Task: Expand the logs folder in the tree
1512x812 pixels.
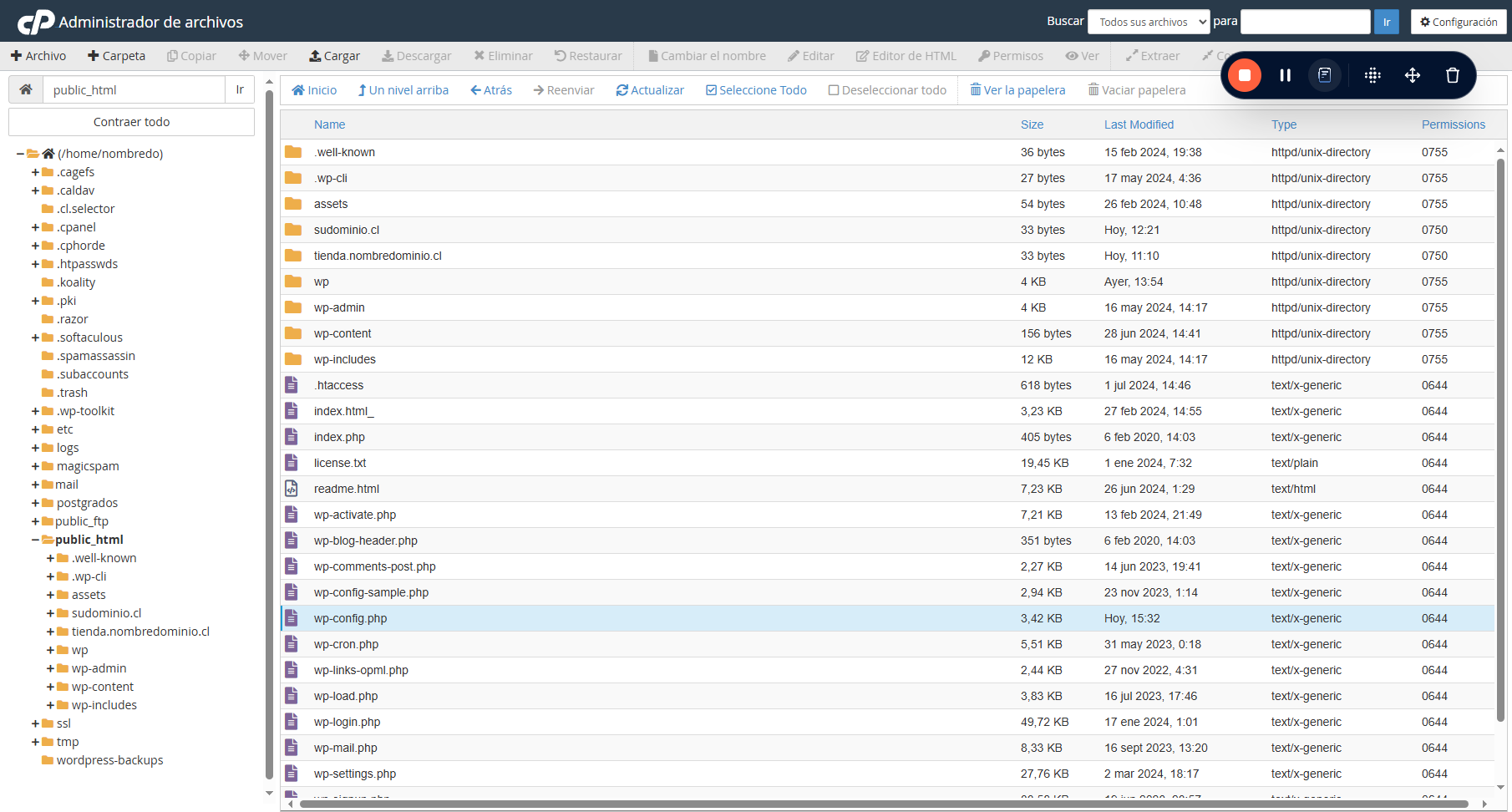Action: tap(36, 448)
